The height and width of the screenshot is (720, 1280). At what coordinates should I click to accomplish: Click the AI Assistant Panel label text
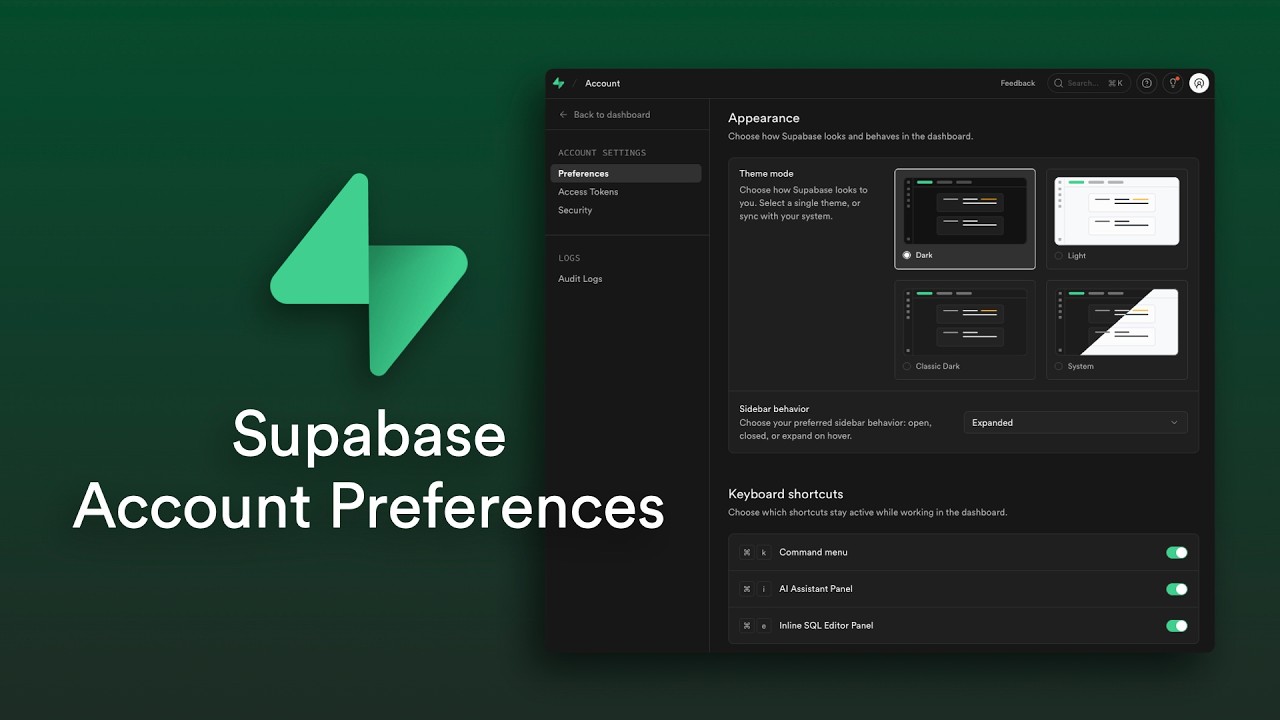(x=816, y=589)
